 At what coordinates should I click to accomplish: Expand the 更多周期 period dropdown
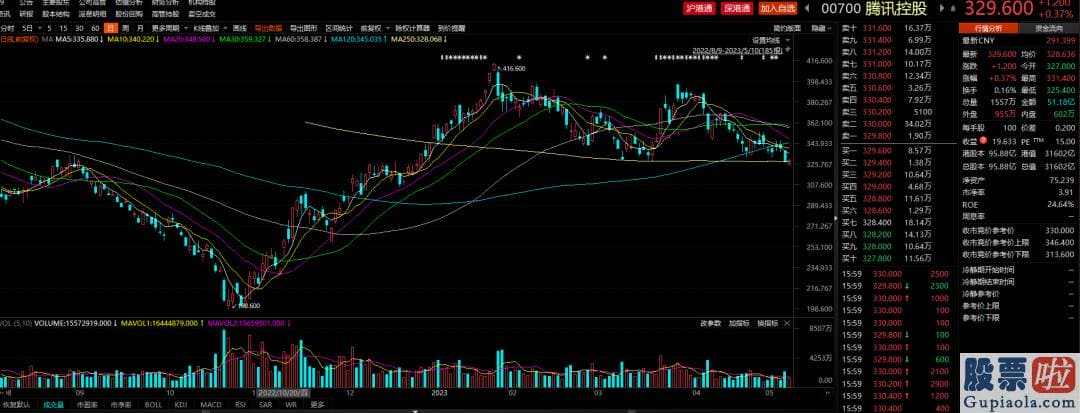tap(169, 29)
